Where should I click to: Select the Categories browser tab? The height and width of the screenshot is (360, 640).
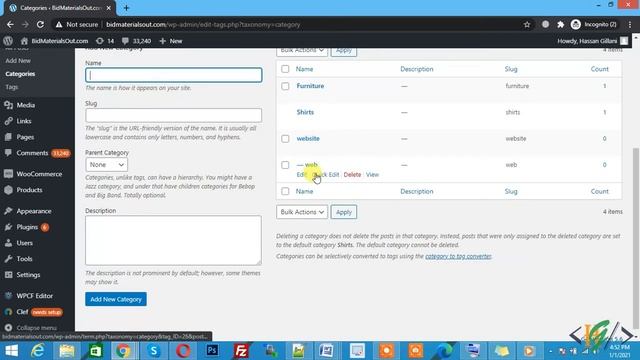coord(59,8)
